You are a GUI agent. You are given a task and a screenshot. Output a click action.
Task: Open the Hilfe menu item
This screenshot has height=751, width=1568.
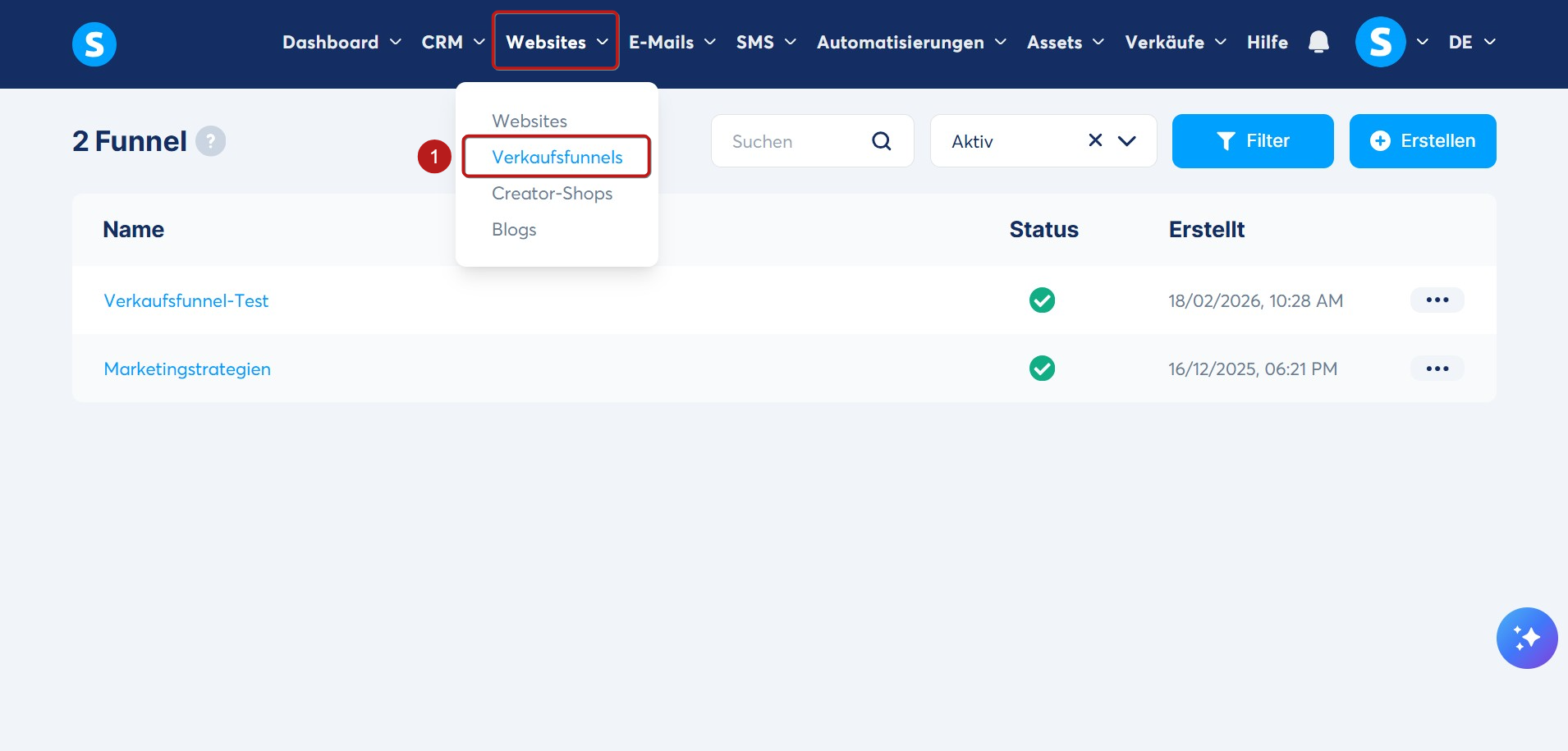1268,42
